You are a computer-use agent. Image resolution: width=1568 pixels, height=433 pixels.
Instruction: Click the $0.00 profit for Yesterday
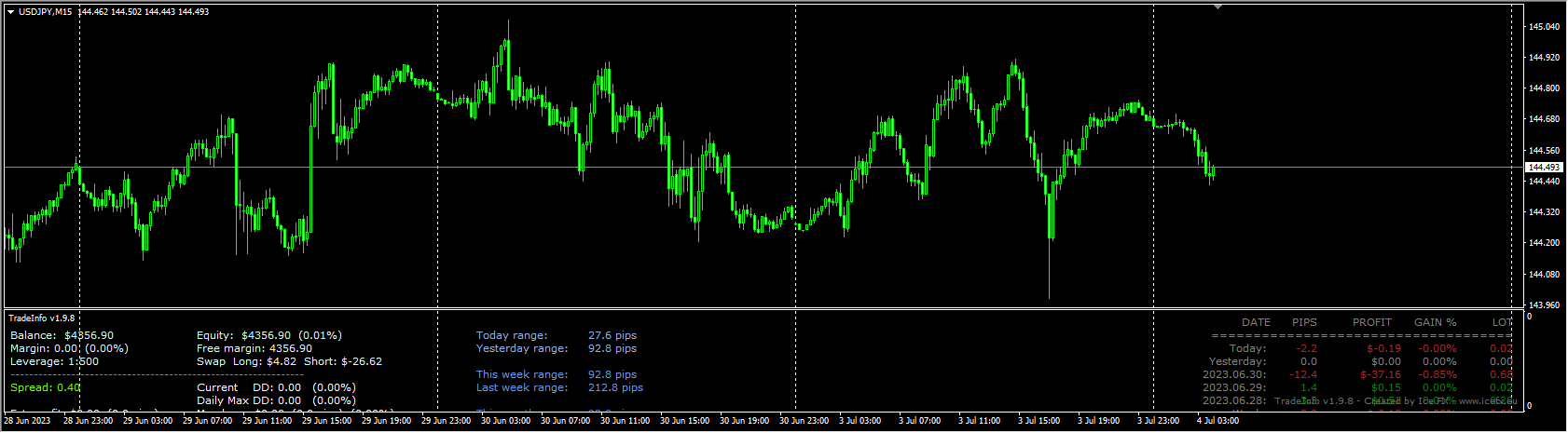pyautogui.click(x=1385, y=361)
